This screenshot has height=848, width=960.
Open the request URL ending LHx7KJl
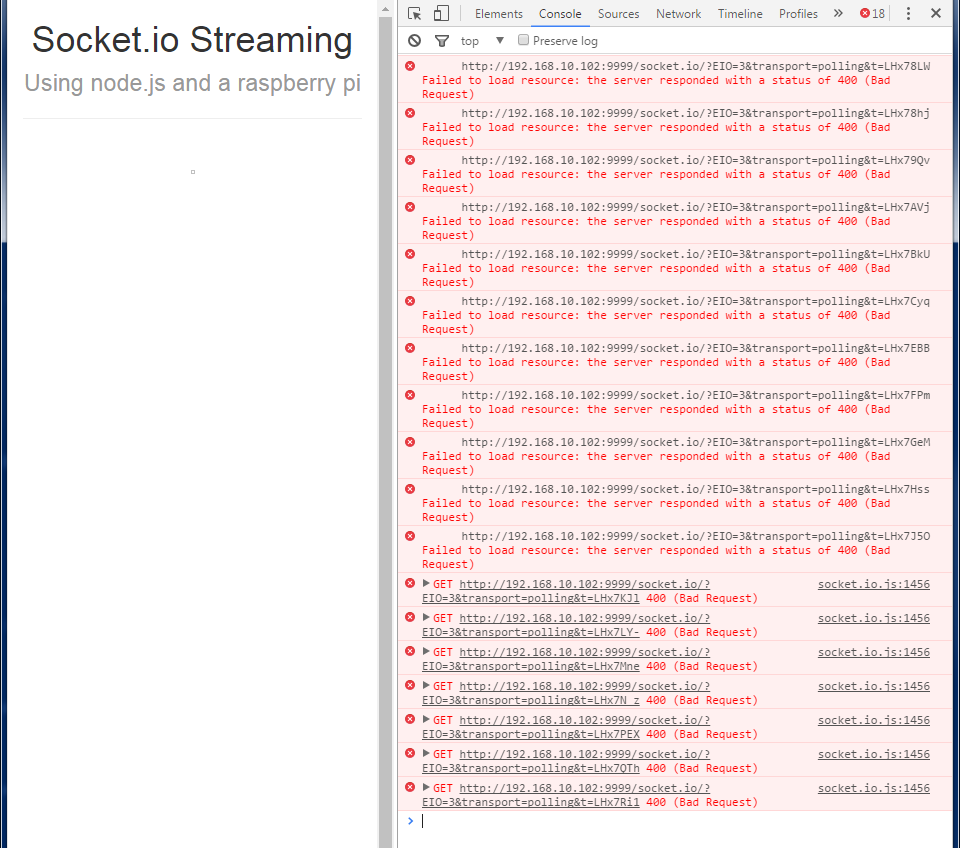[x=566, y=591]
